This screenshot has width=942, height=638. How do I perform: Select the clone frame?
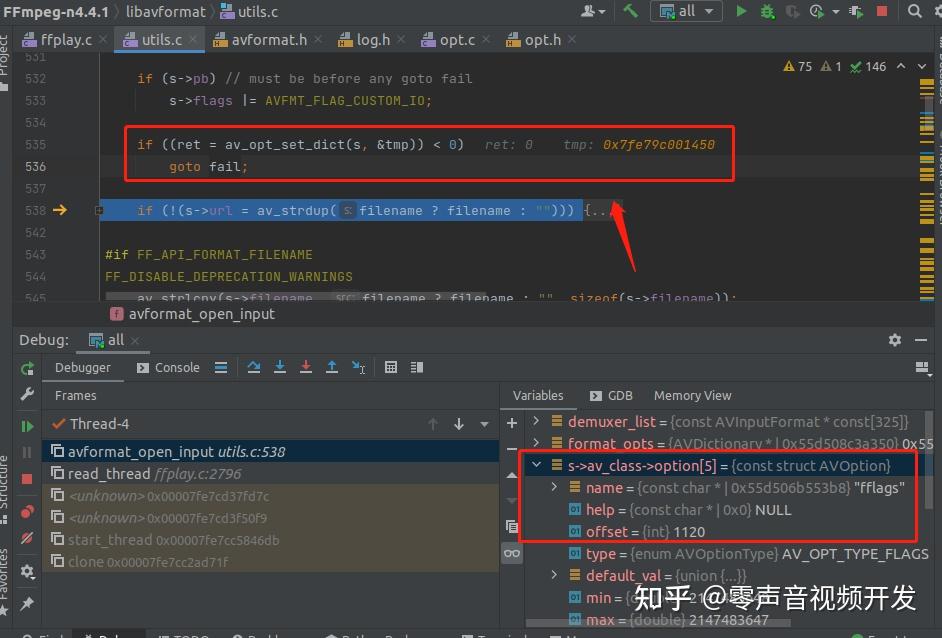270,562
